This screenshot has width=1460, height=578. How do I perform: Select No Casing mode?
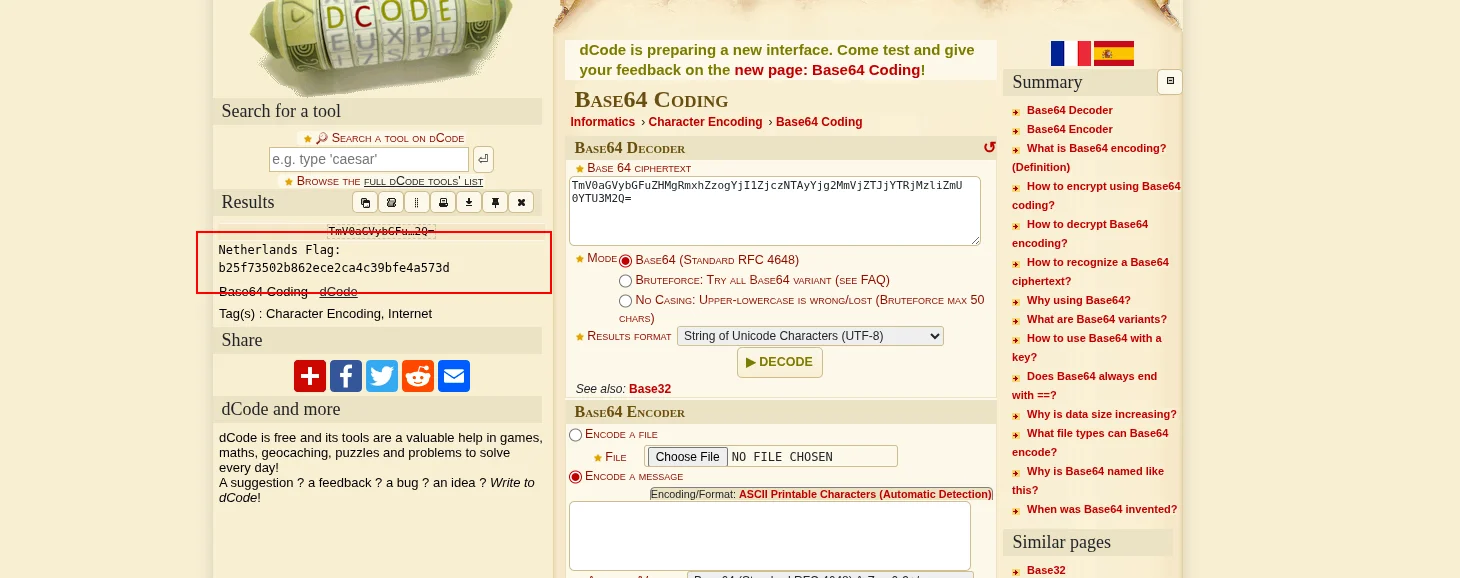(626, 301)
